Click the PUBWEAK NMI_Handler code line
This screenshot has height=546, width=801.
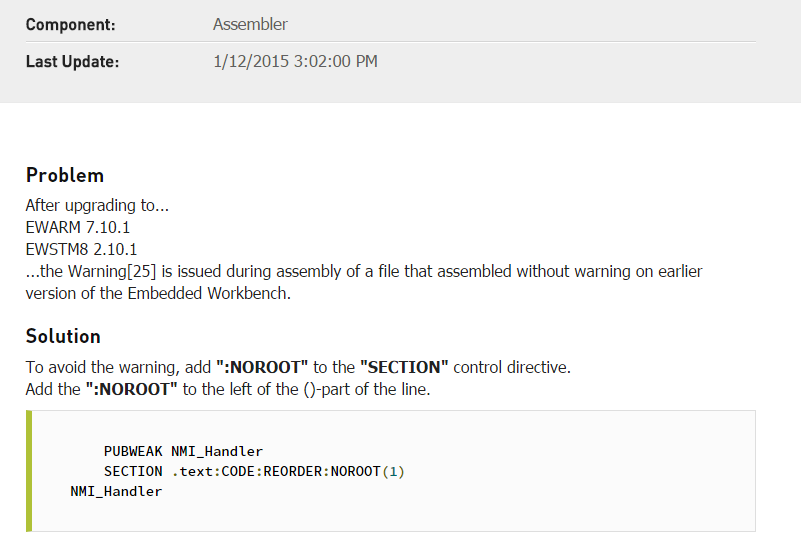pyautogui.click(x=183, y=452)
